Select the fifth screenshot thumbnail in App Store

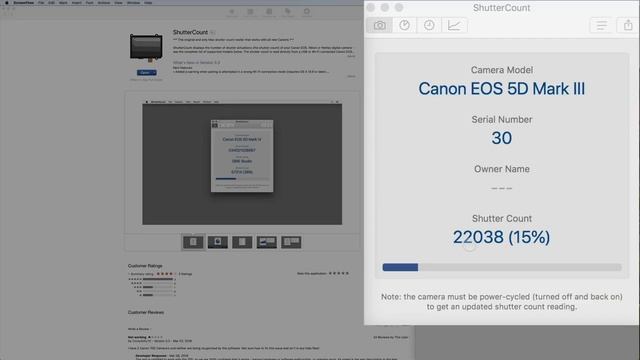point(291,242)
